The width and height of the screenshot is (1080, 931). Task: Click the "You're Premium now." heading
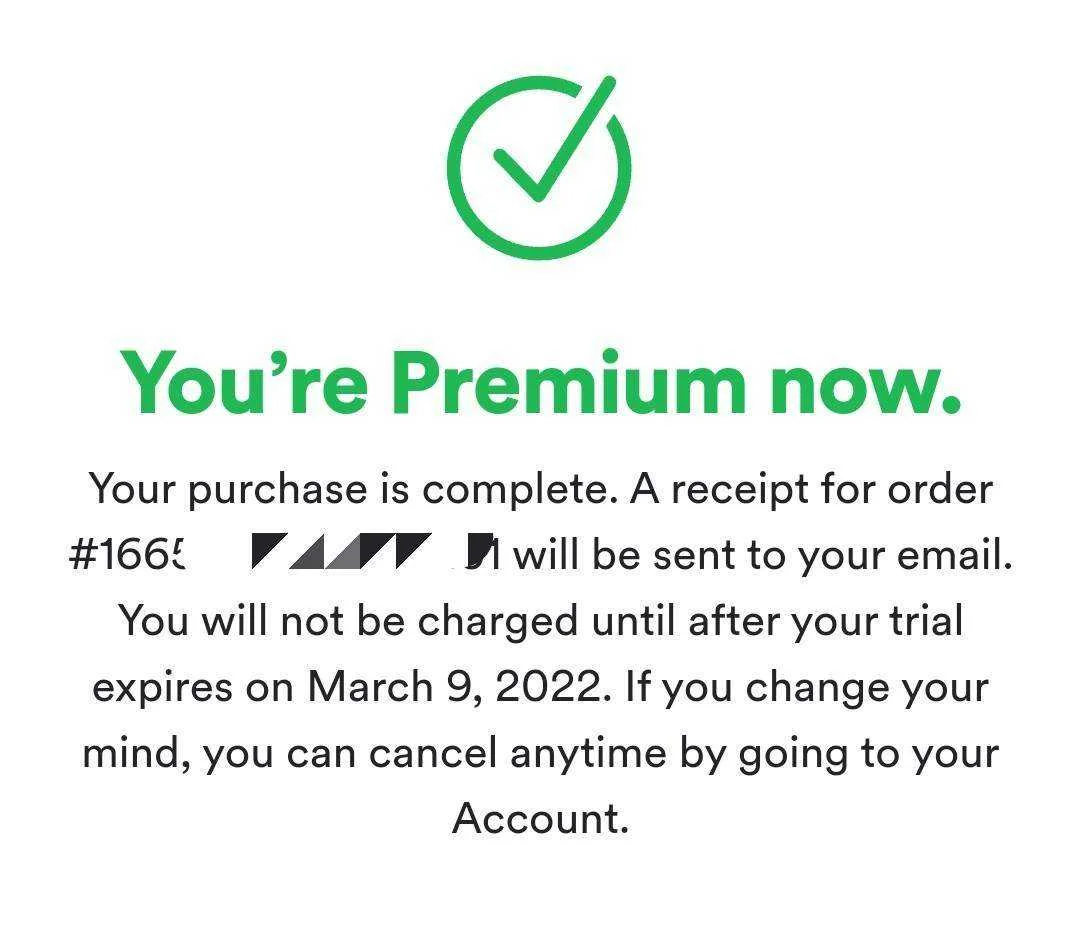click(x=540, y=383)
